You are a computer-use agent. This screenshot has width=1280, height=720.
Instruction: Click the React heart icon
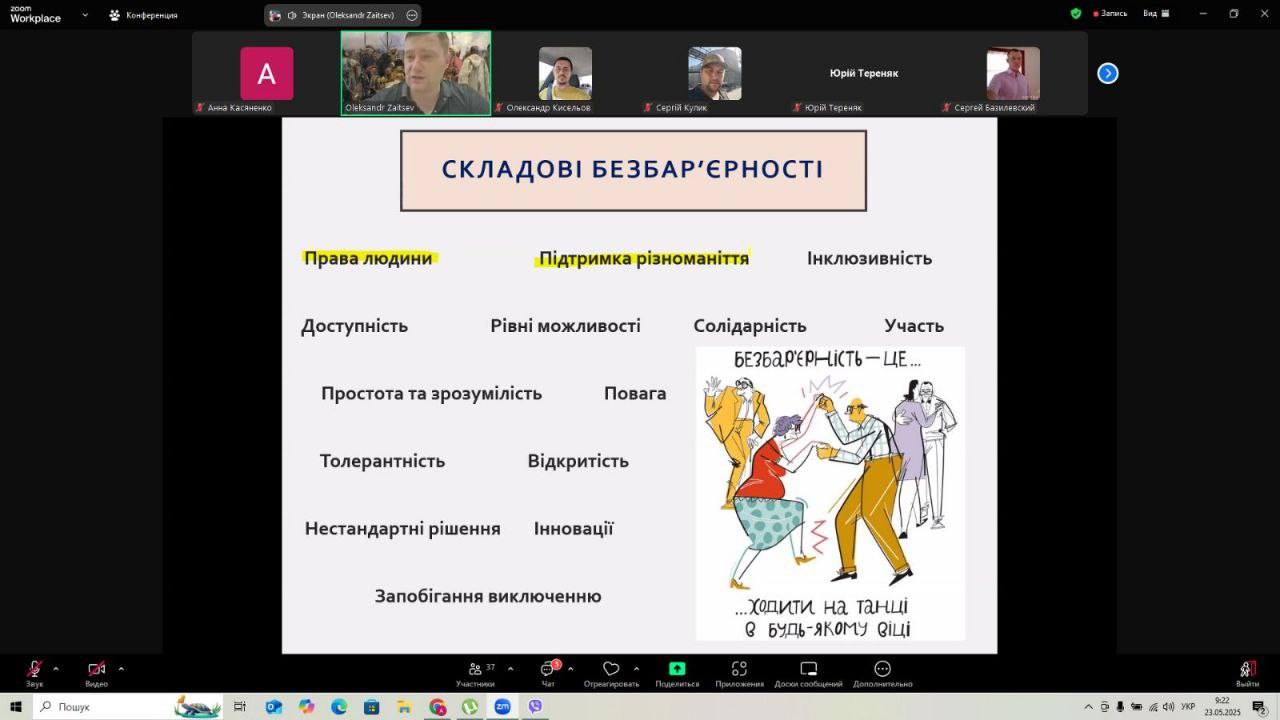pyautogui.click(x=611, y=673)
